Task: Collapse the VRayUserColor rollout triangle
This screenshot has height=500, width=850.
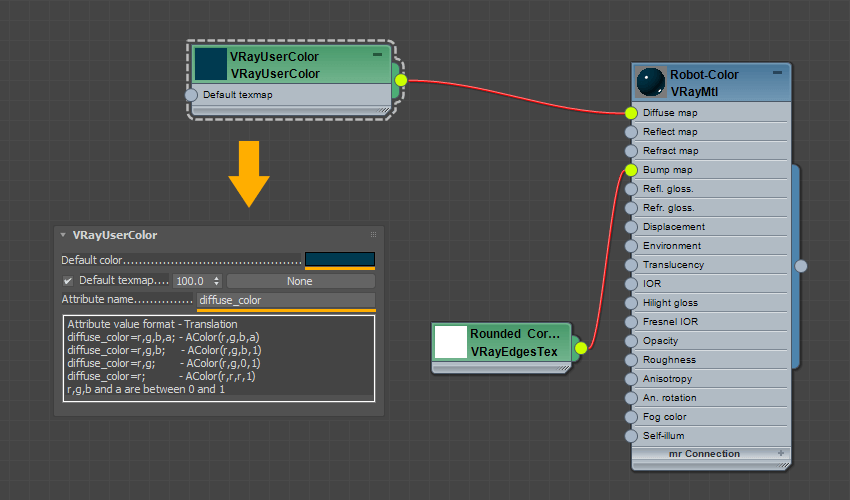Action: click(x=63, y=235)
